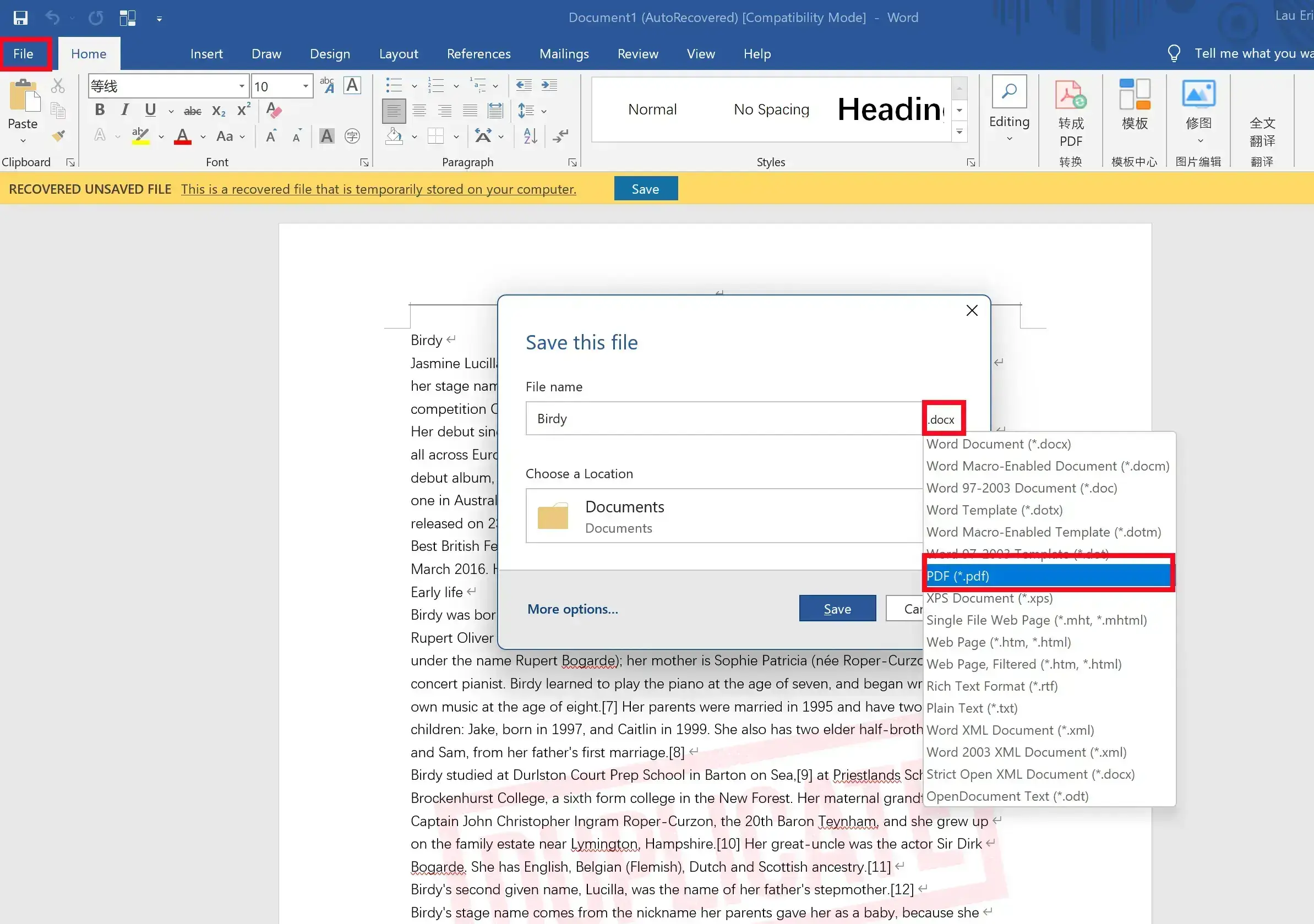Click the Subscript X2 icon
The image size is (1314, 924).
point(219,111)
